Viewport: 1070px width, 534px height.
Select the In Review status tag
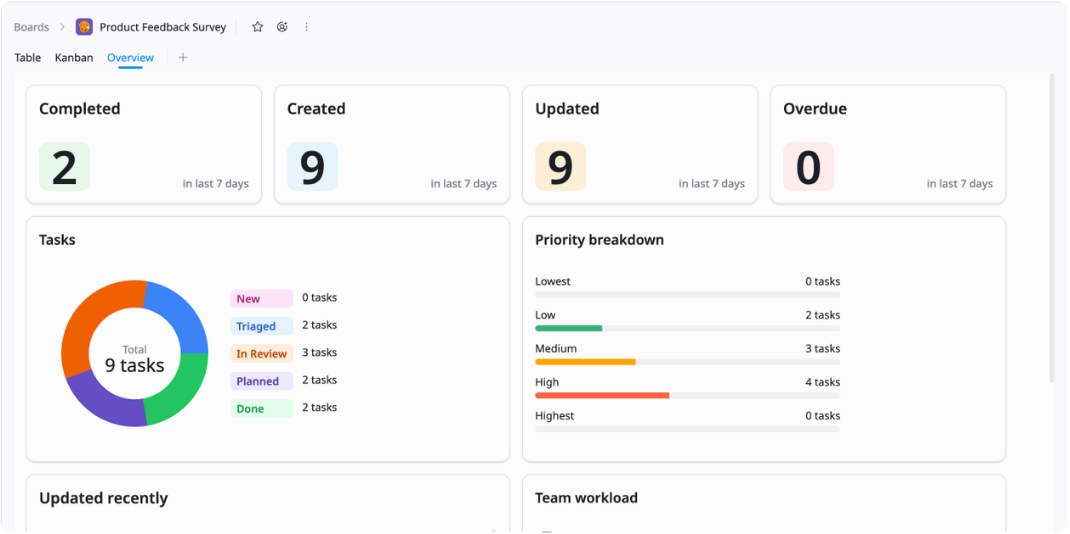click(261, 353)
